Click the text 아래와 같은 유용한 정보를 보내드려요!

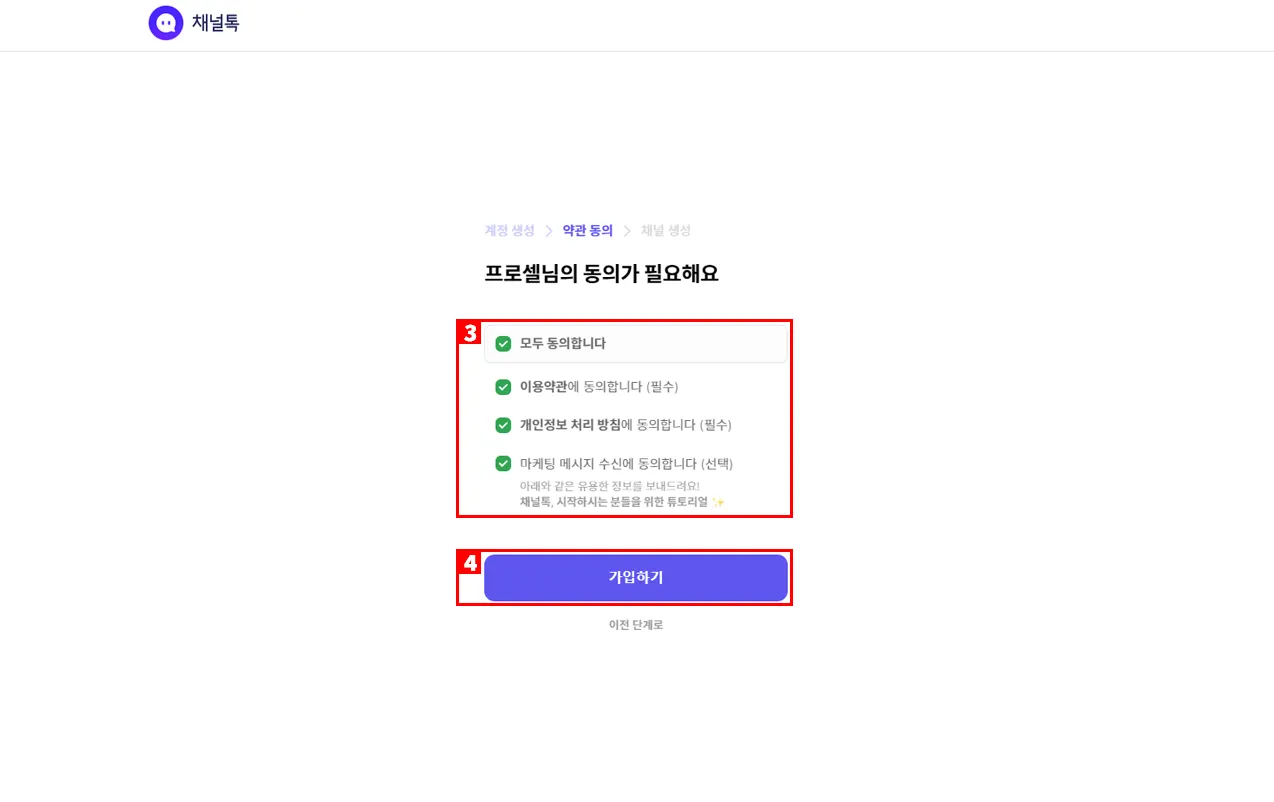tap(610, 486)
